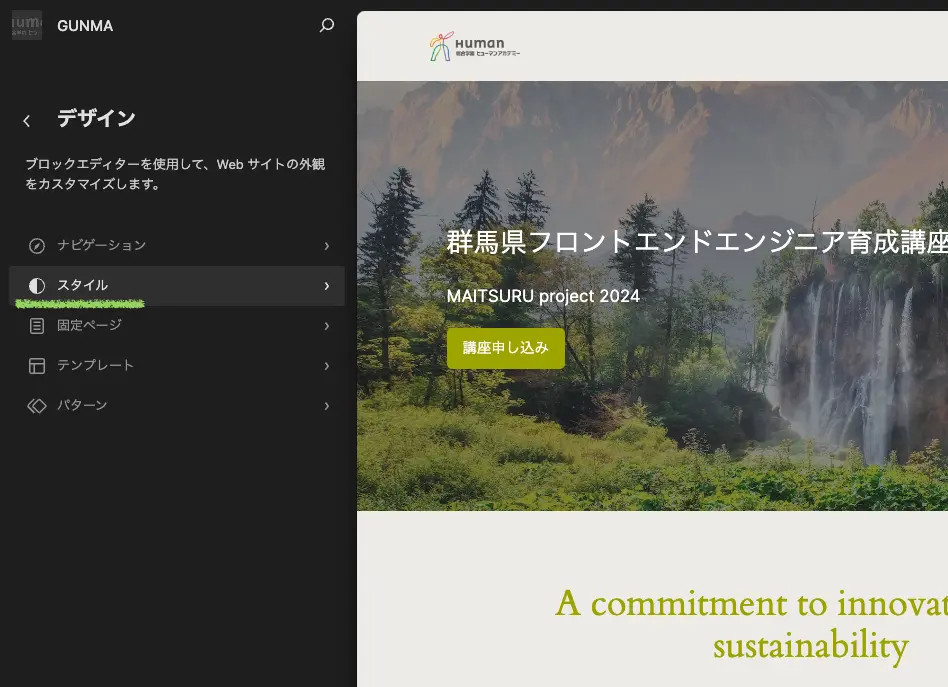Expand the テンプレート chevron arrow
948x687 pixels.
(x=327, y=366)
